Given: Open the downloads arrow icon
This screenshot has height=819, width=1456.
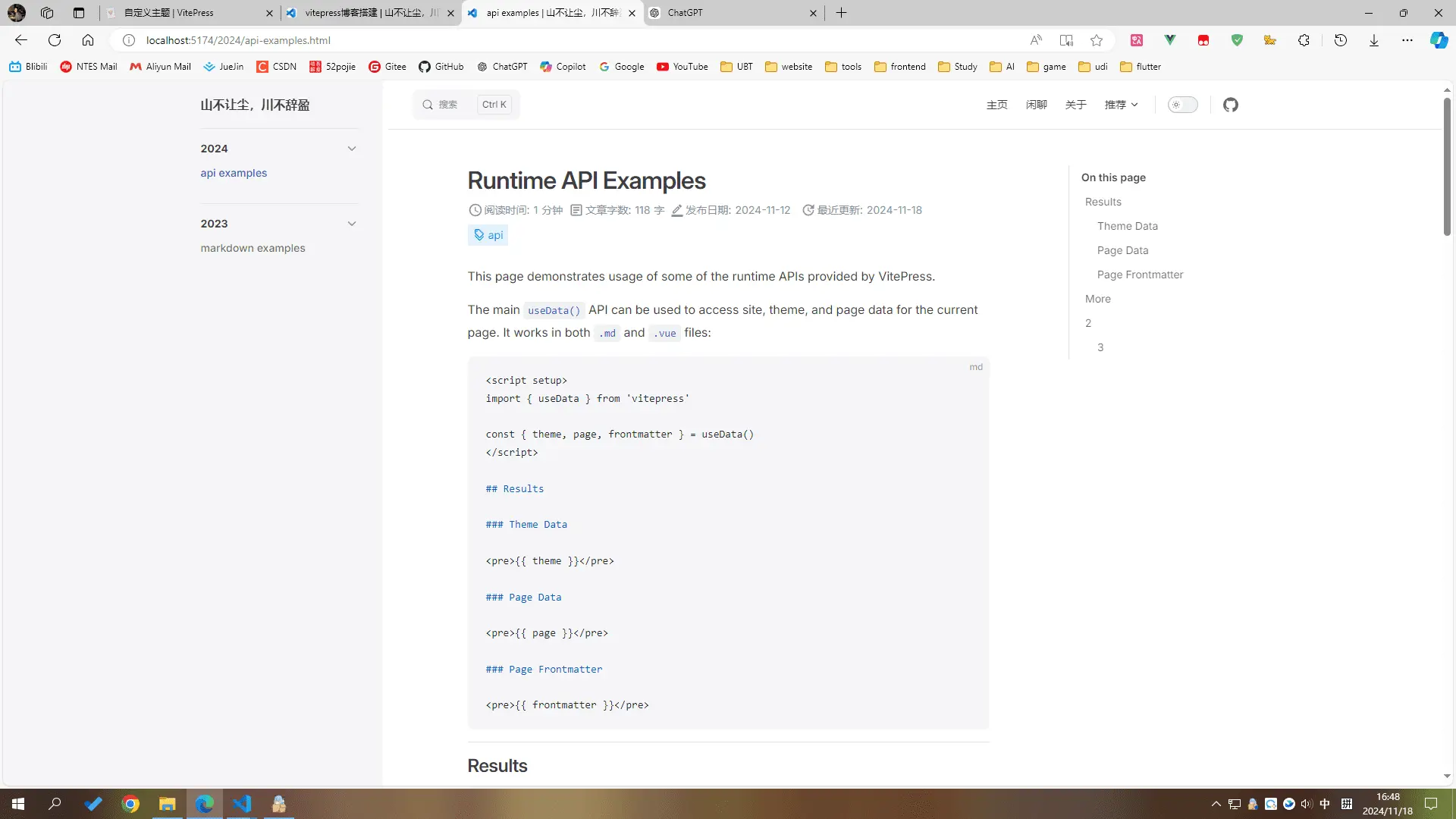Looking at the screenshot, I should [x=1373, y=40].
